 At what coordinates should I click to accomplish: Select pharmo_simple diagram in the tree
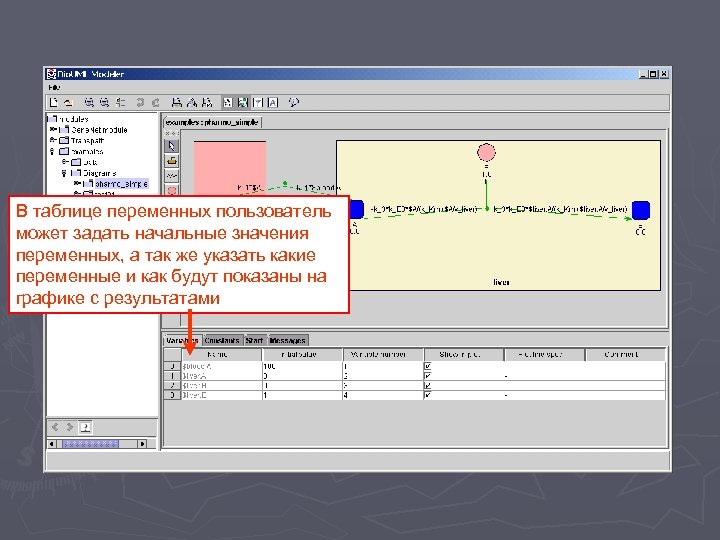point(121,184)
